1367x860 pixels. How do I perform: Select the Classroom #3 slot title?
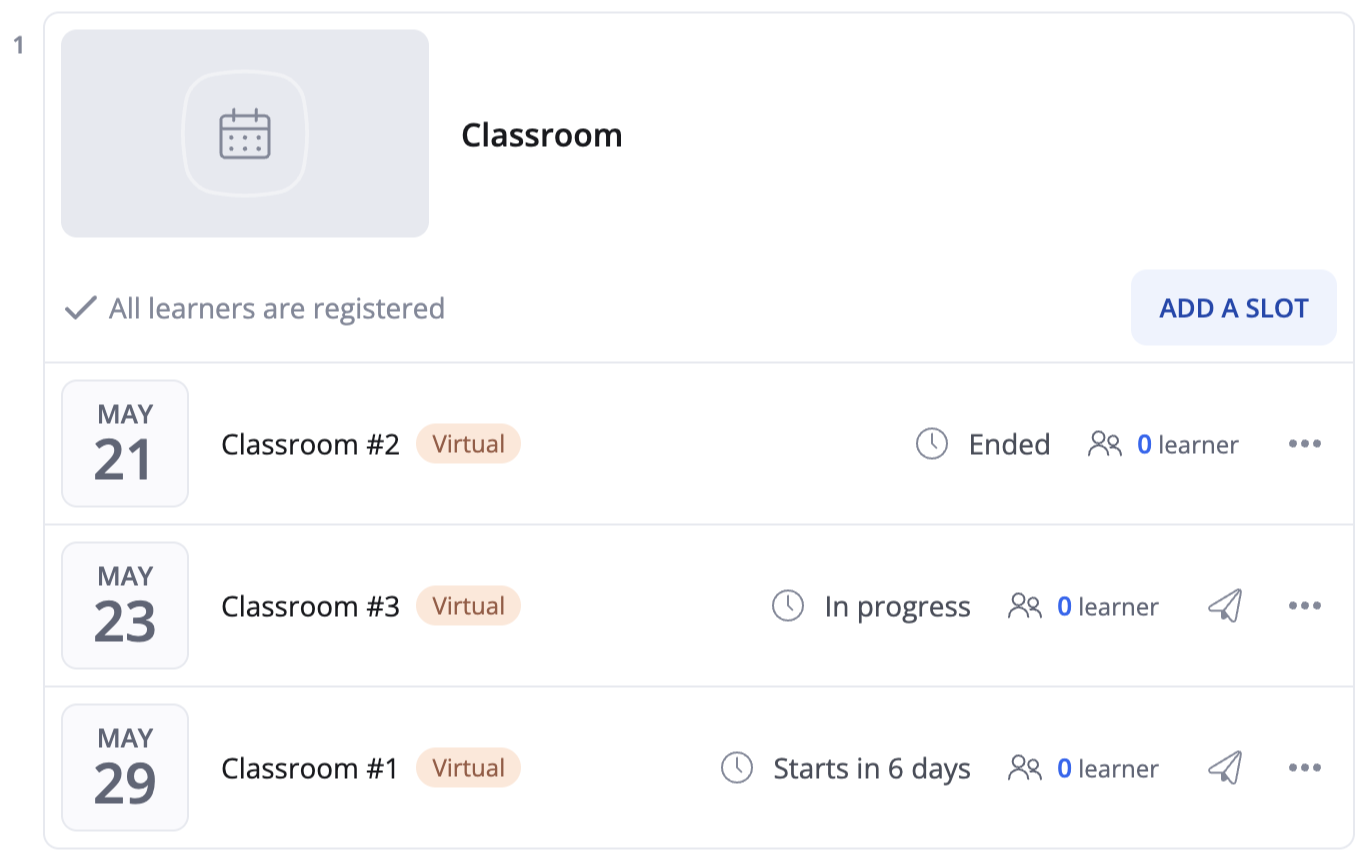[310, 606]
